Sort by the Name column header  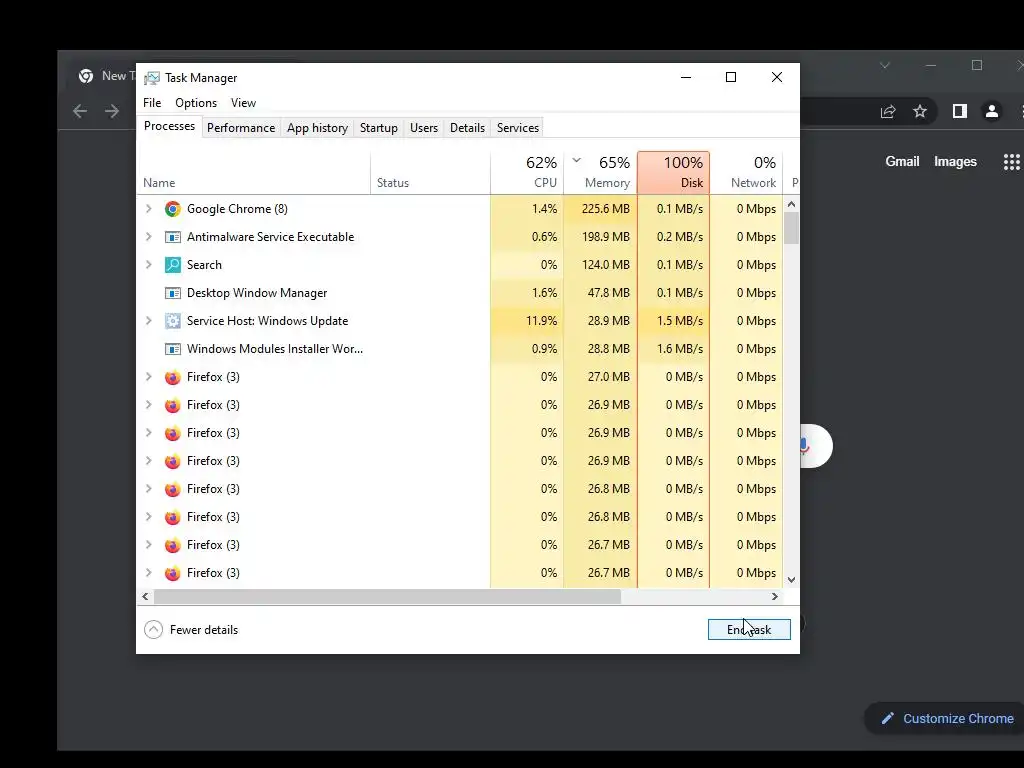tap(254, 173)
